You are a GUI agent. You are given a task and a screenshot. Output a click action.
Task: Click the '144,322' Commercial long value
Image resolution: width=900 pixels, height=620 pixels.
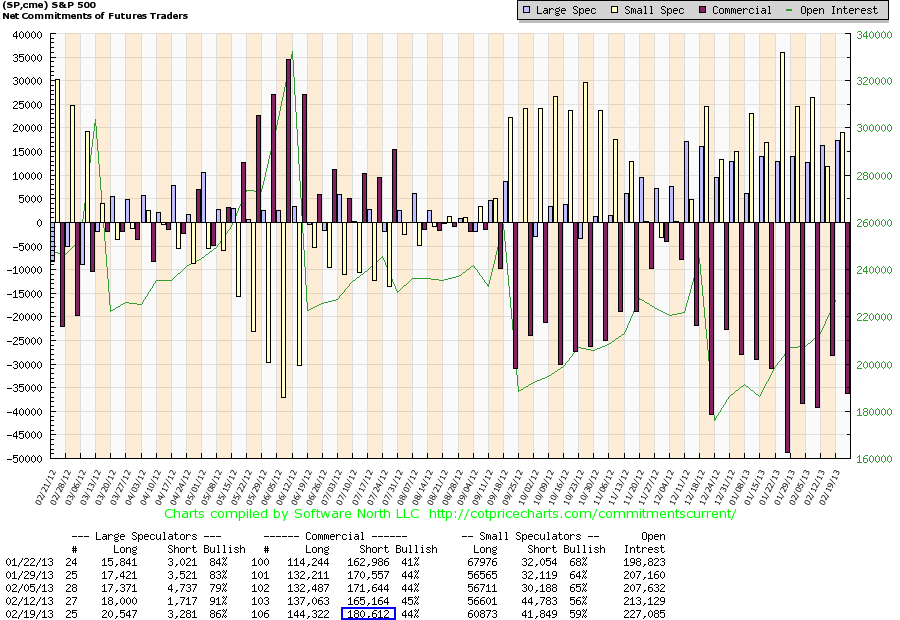click(308, 614)
